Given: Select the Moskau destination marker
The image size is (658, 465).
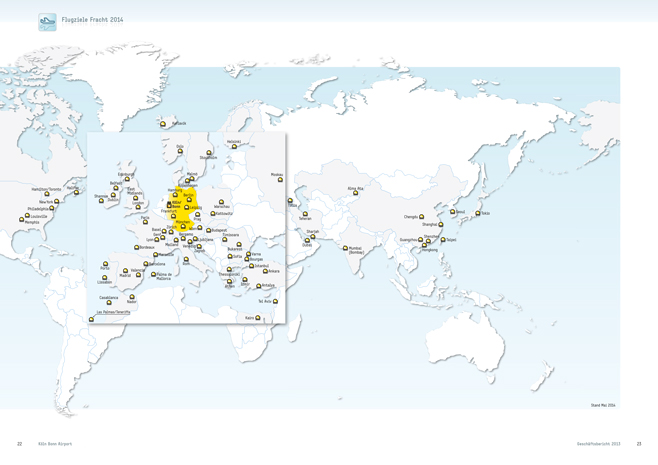Looking at the screenshot, I should pos(280,180).
